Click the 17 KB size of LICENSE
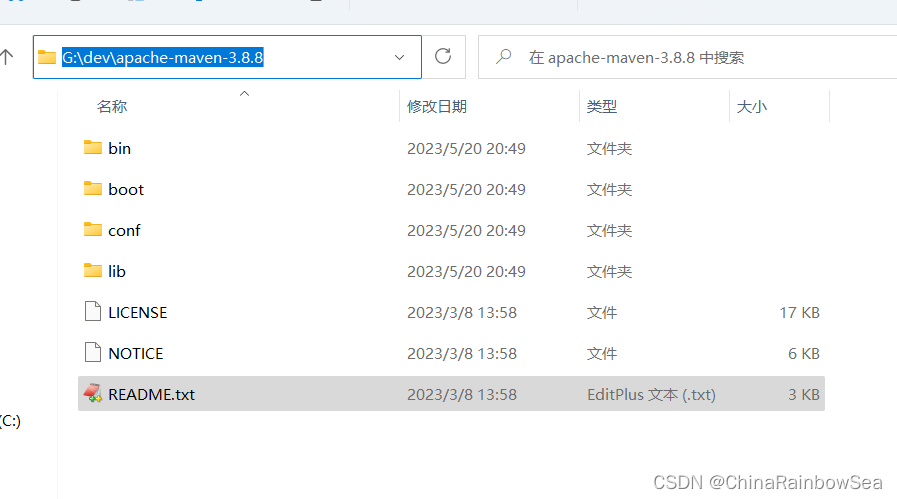Viewport: 897px width, 499px height. [x=799, y=312]
